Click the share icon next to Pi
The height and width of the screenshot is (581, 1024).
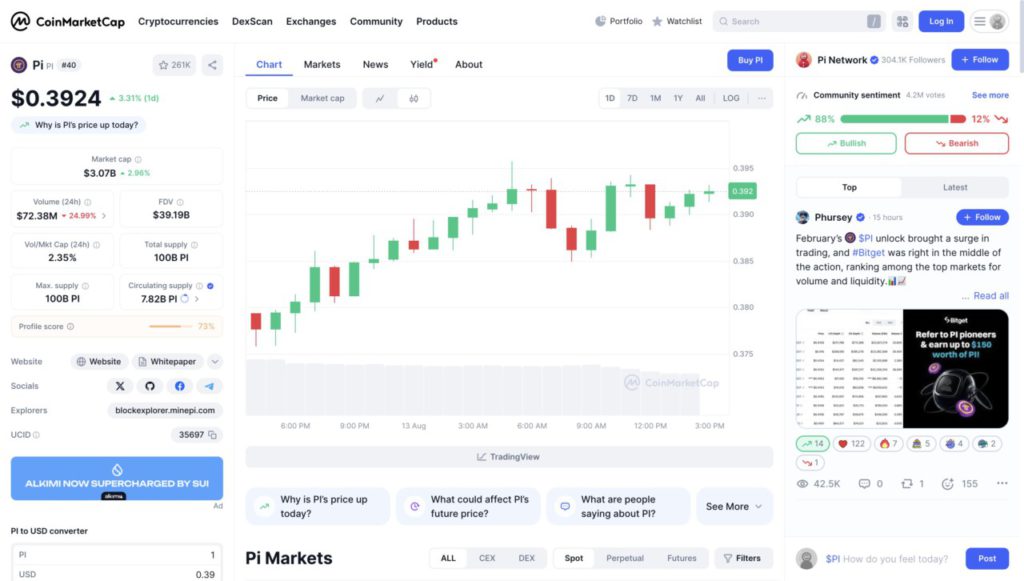pyautogui.click(x=212, y=65)
